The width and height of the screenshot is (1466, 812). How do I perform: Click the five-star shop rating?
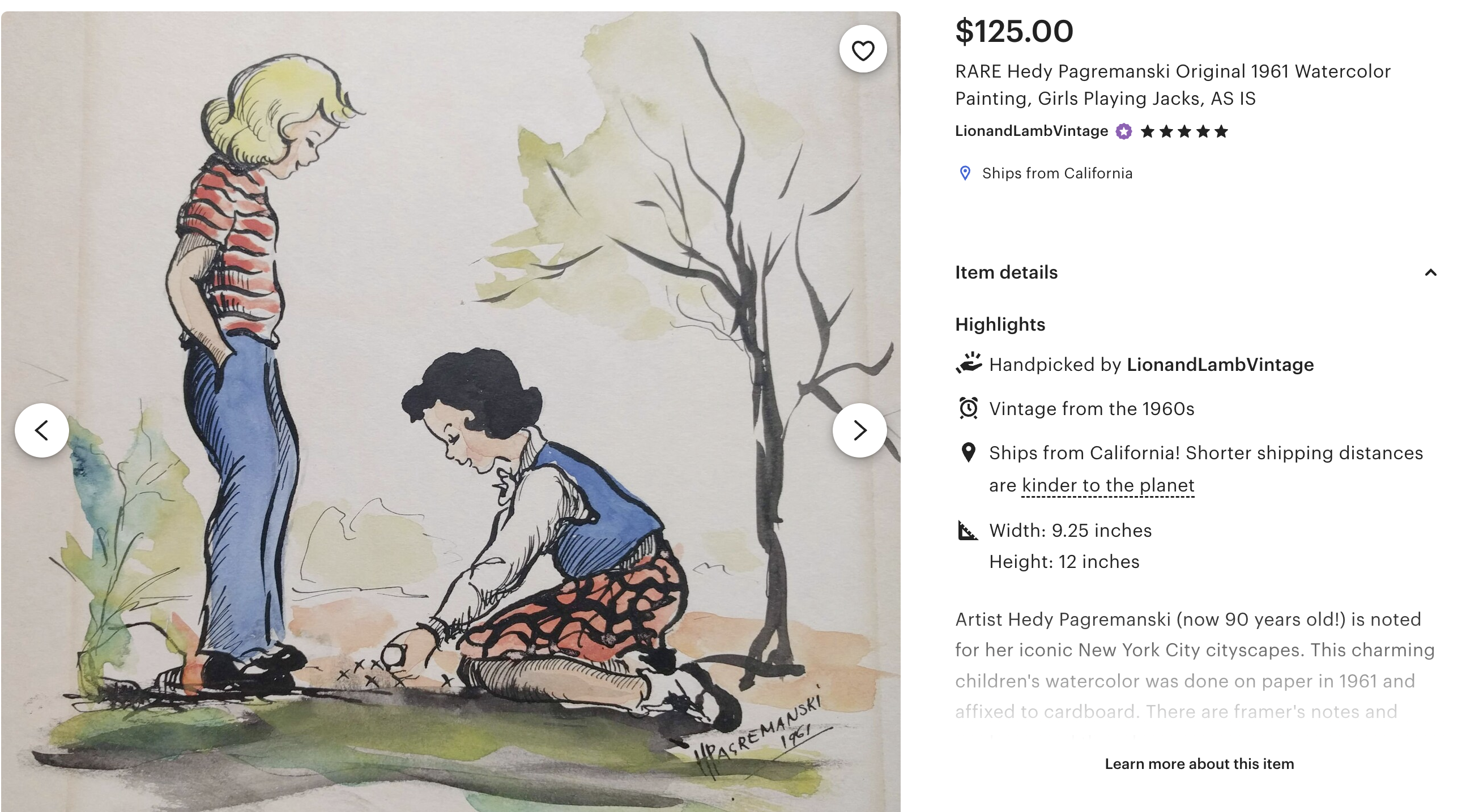pos(1184,131)
